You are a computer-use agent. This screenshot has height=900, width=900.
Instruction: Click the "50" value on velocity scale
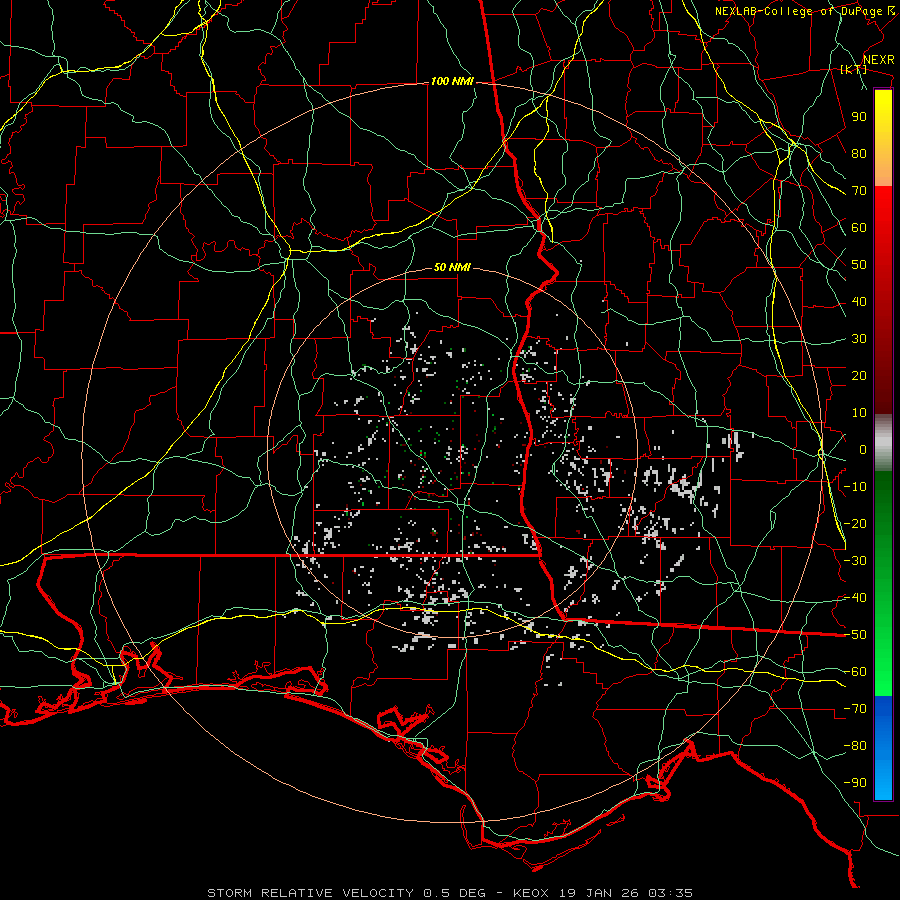[x=859, y=265]
